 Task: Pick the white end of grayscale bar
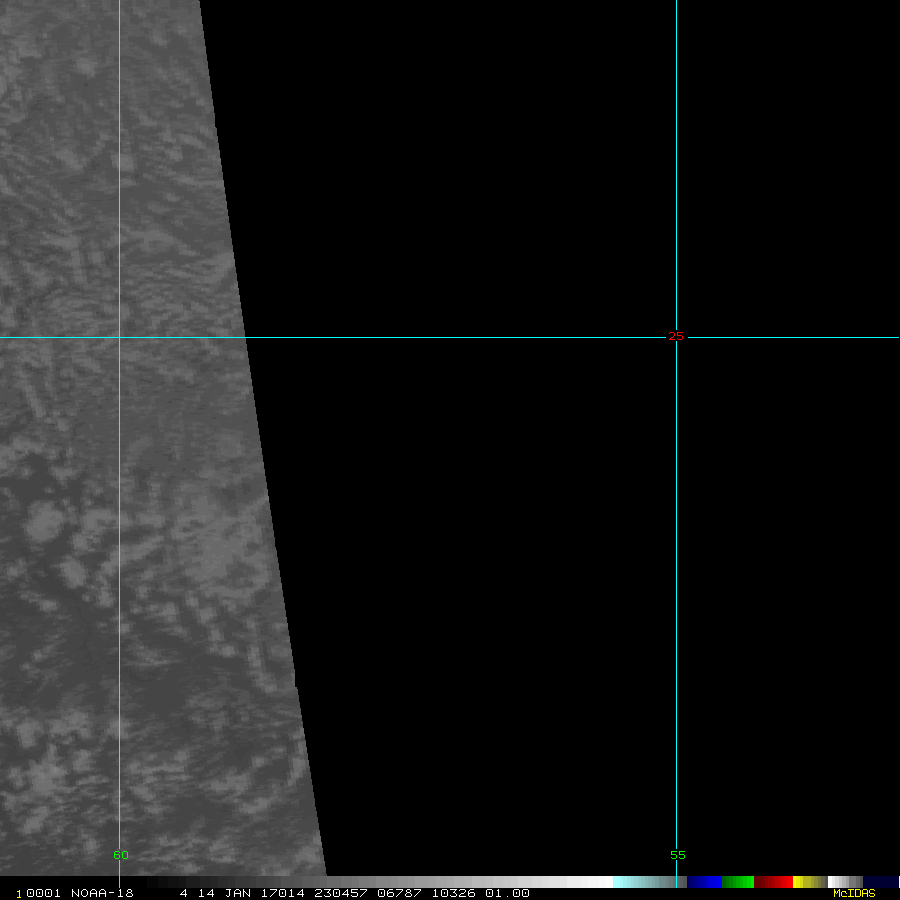click(598, 882)
